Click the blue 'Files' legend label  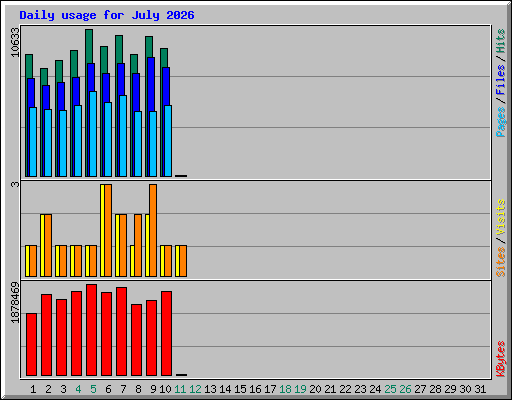point(500,80)
